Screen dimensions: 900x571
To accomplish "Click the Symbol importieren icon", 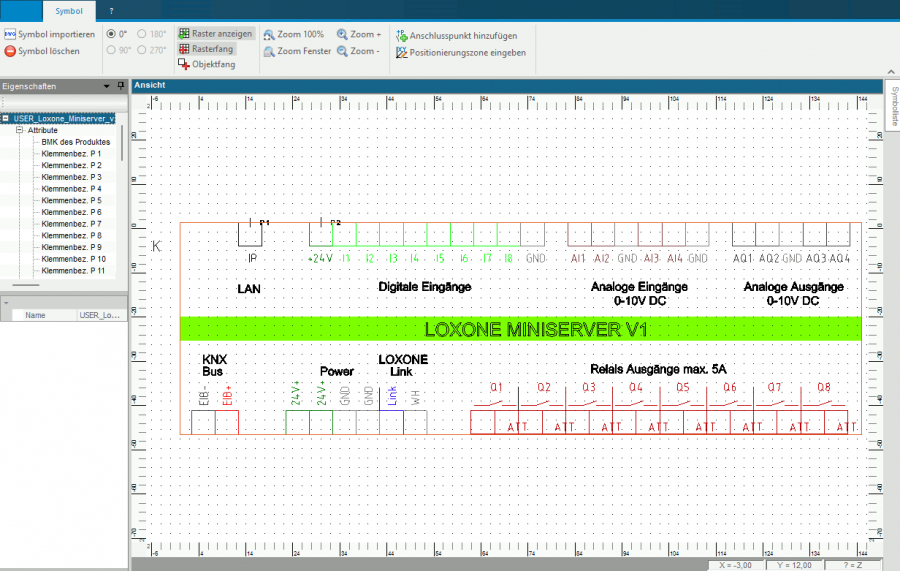I will [10, 34].
